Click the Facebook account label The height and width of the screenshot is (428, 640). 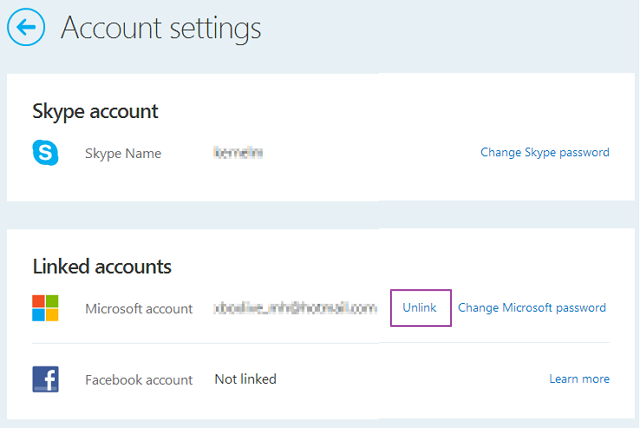click(x=139, y=380)
